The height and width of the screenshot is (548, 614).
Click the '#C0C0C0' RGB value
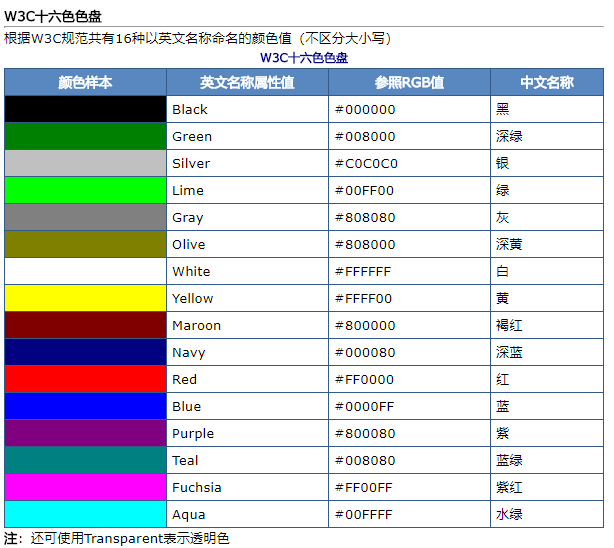(x=367, y=164)
